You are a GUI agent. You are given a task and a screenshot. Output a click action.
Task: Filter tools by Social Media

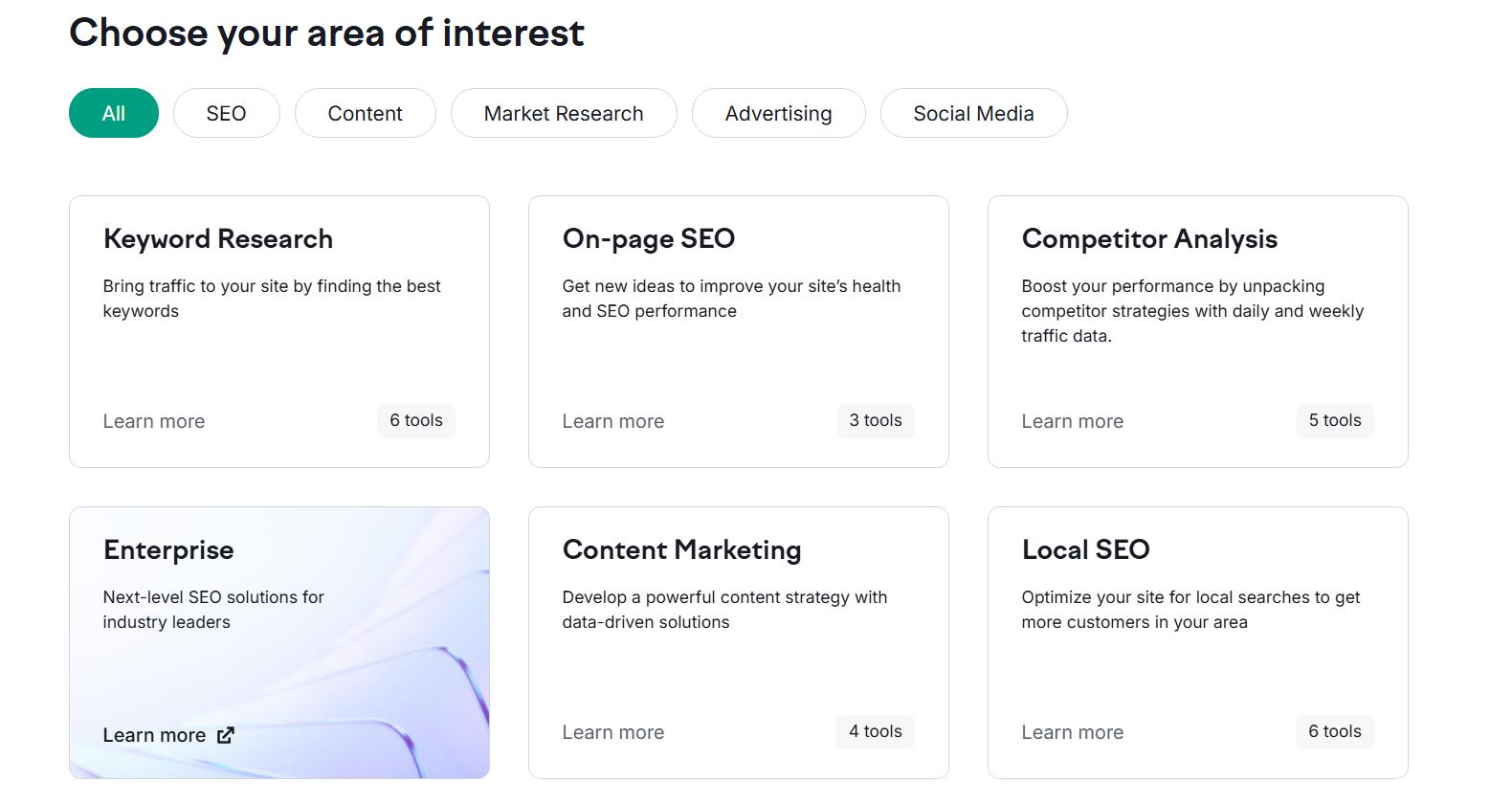(x=973, y=112)
